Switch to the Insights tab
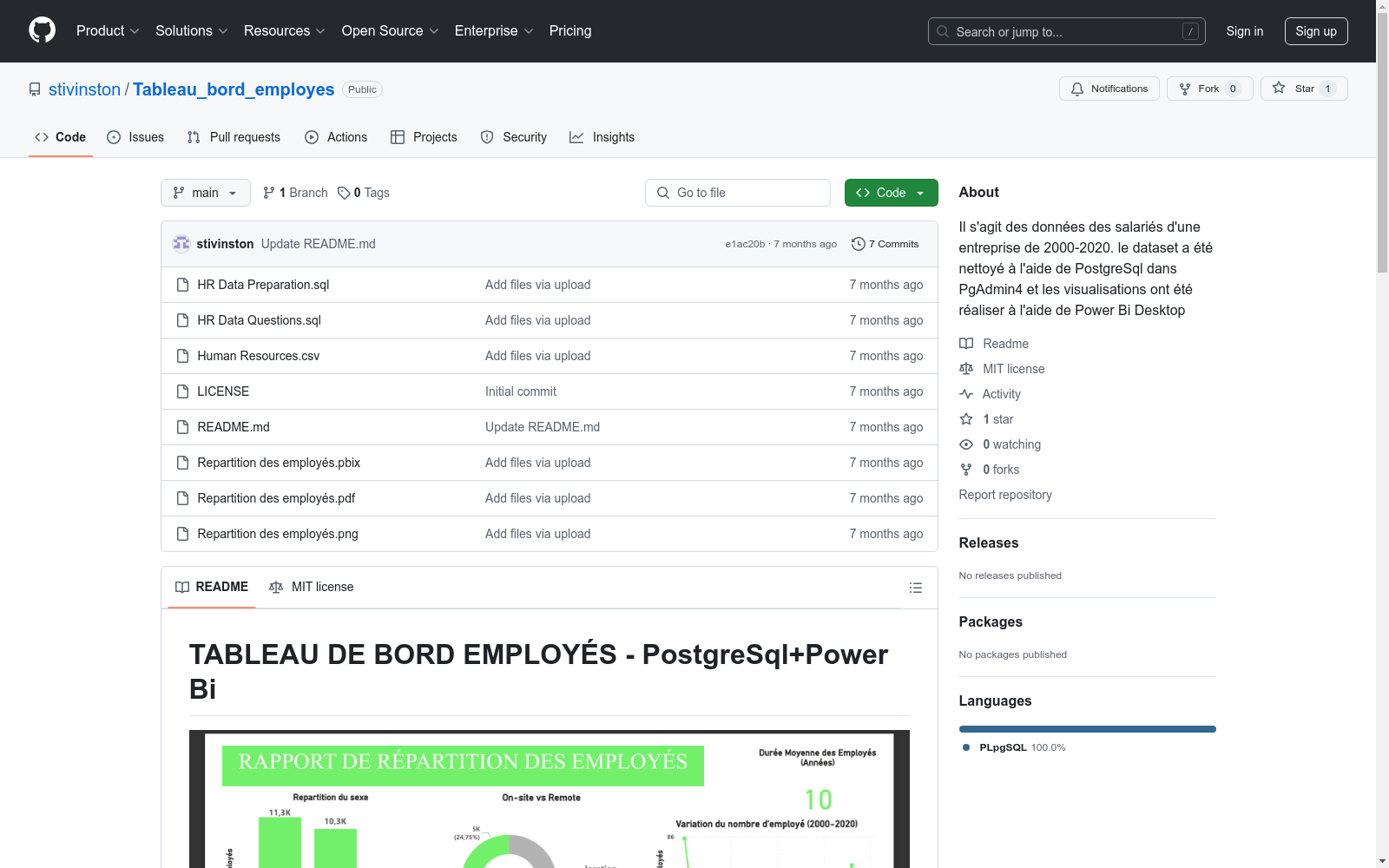1389x868 pixels. tap(602, 137)
